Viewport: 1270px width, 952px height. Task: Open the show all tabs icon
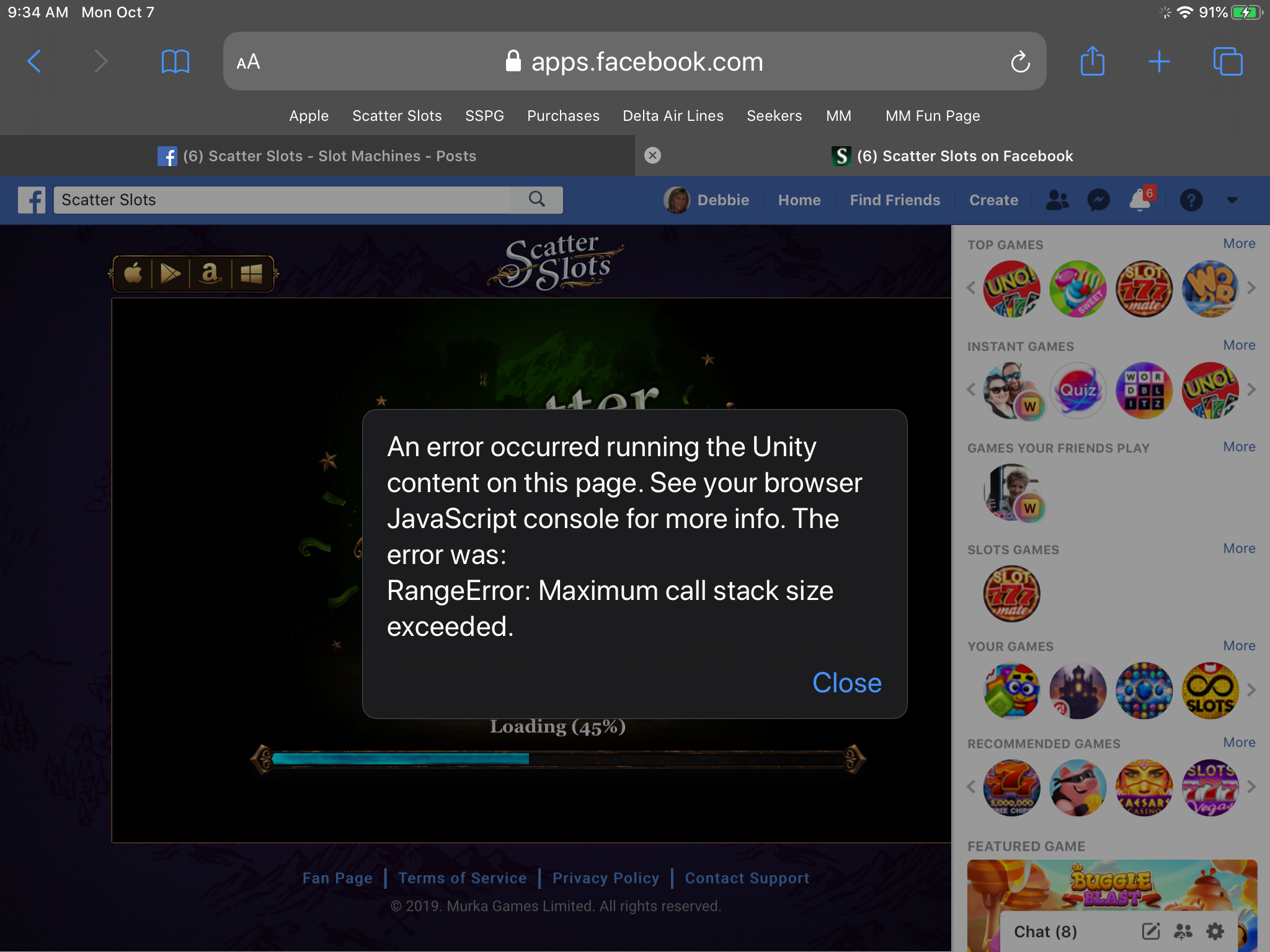1227,61
